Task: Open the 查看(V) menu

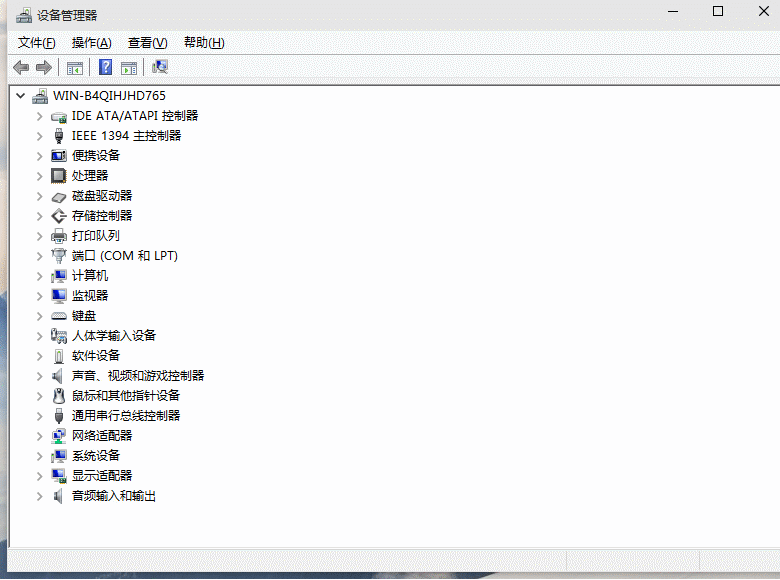Action: (147, 43)
